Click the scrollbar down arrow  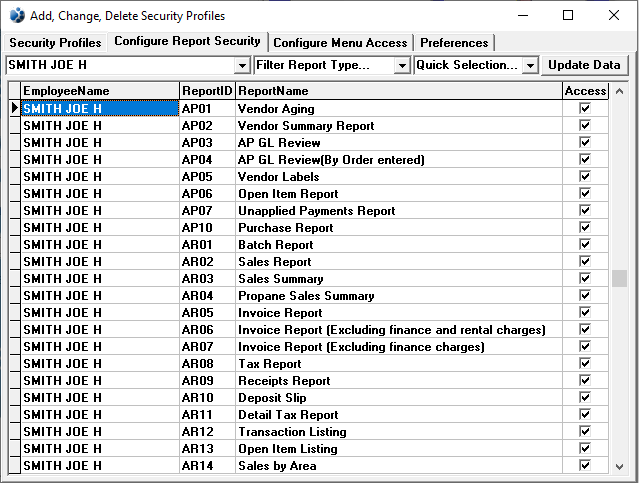(620, 466)
